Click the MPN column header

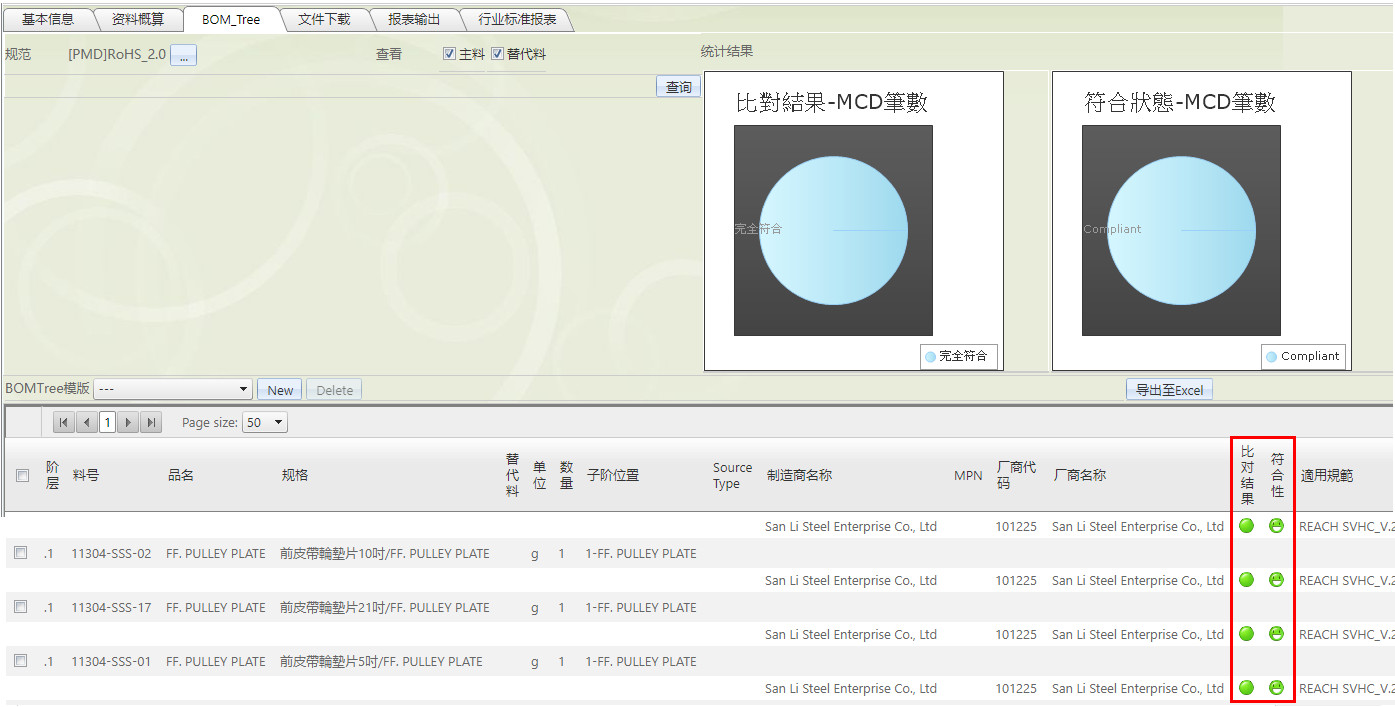pos(968,476)
